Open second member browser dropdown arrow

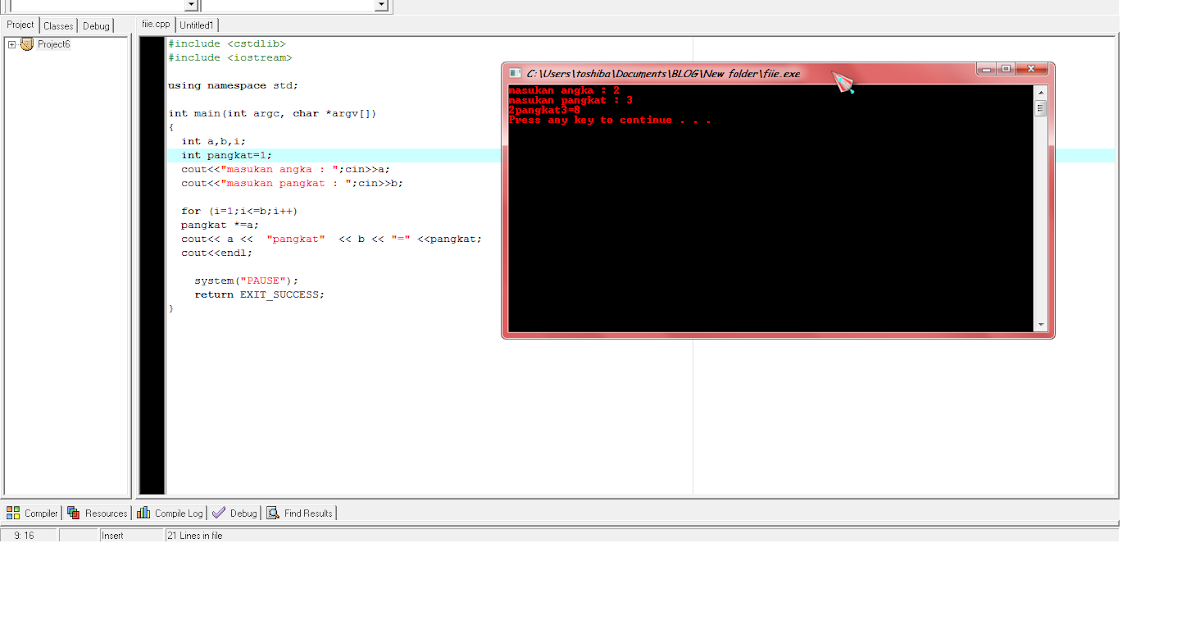point(381,5)
